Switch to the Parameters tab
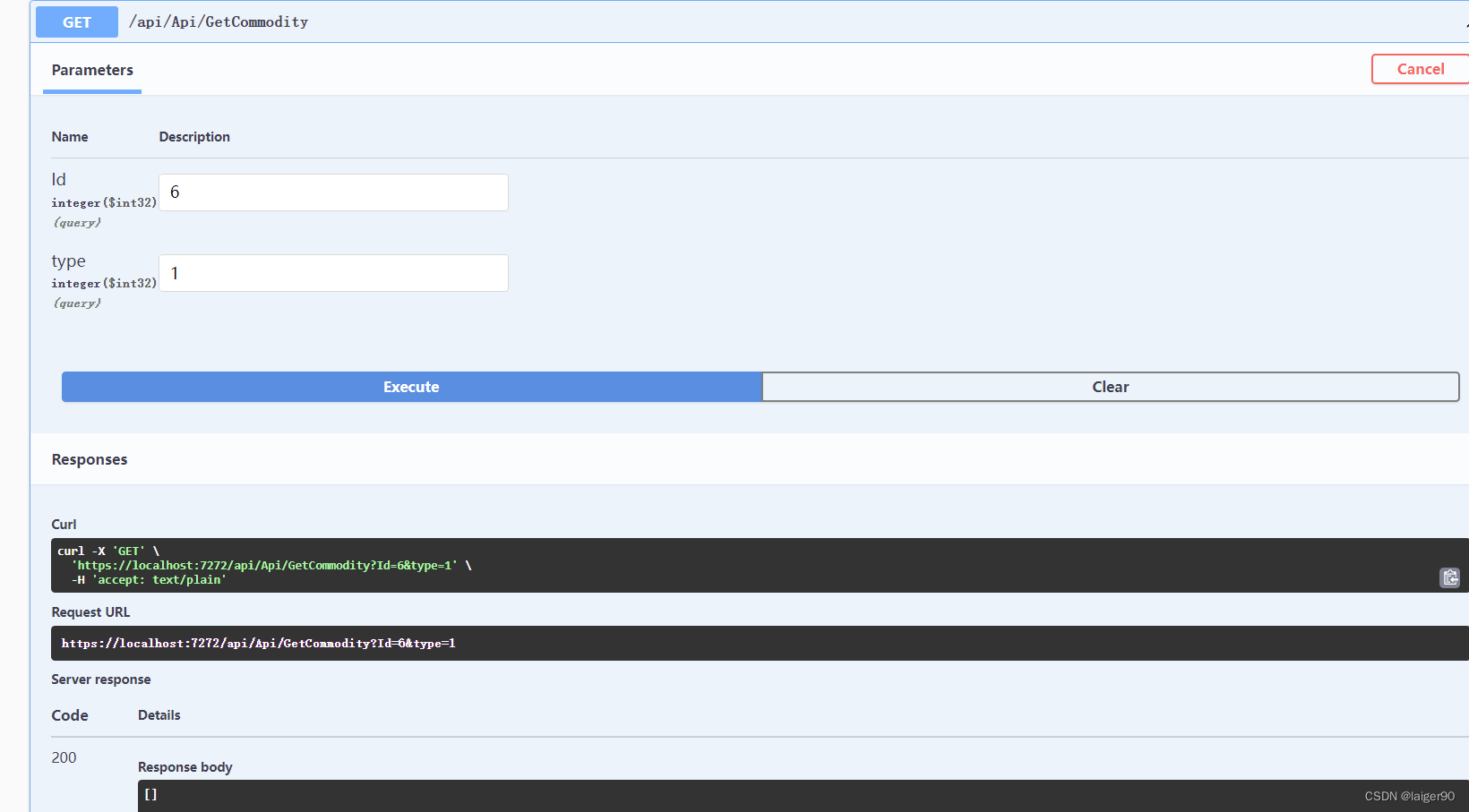Image resolution: width=1469 pixels, height=812 pixels. 92,70
